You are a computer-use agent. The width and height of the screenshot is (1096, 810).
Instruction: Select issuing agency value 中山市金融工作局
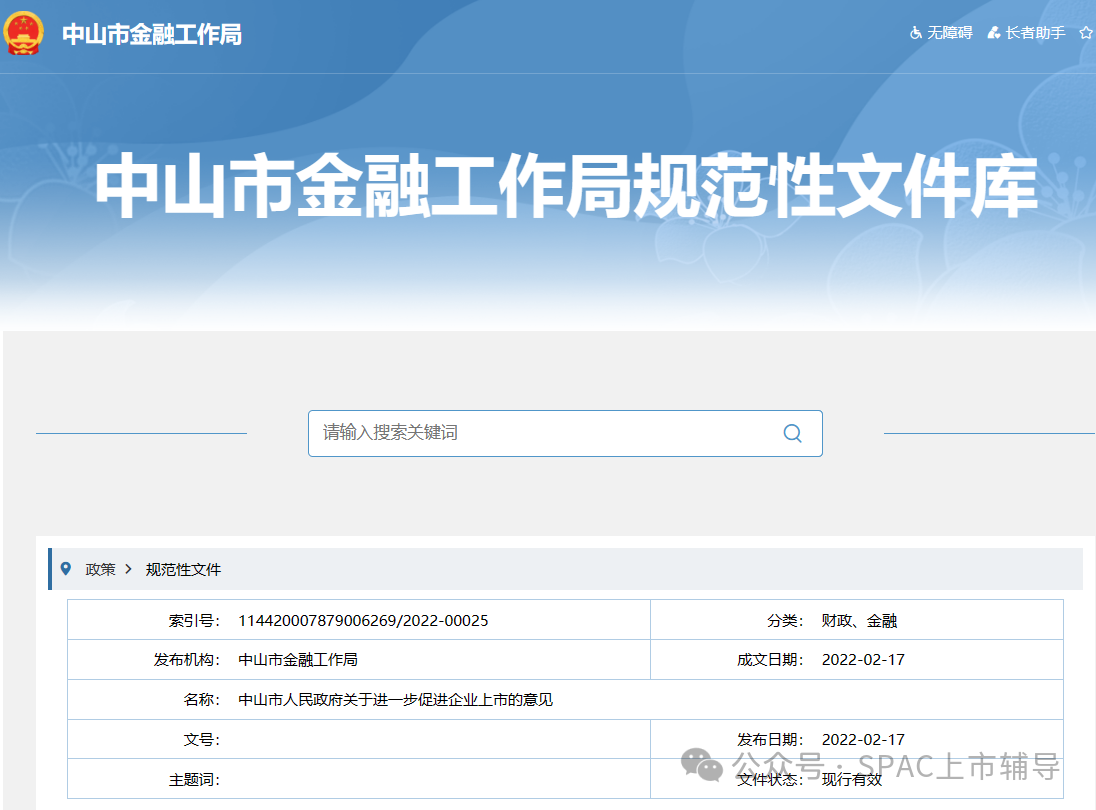[x=298, y=660]
